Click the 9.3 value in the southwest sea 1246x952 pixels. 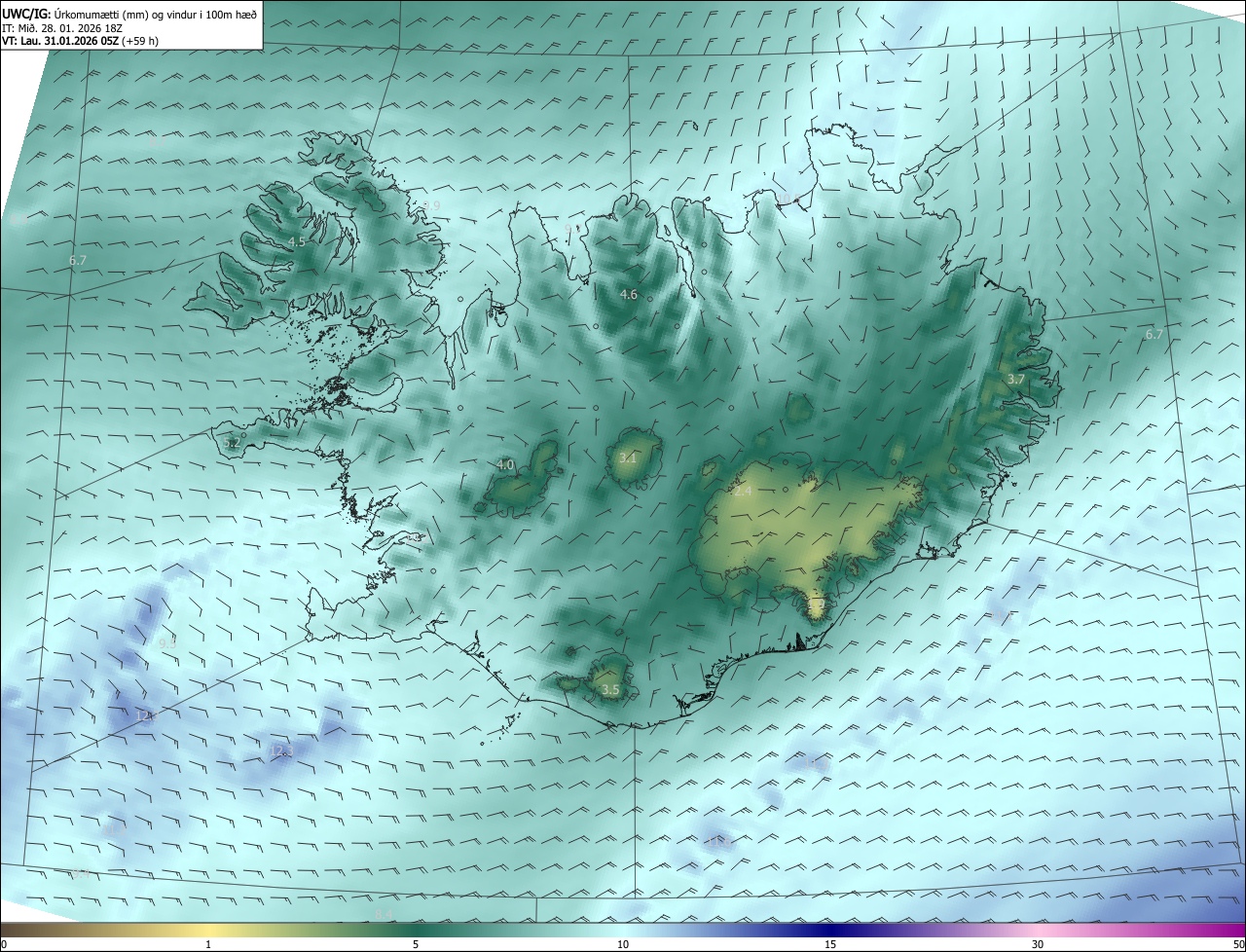[167, 642]
